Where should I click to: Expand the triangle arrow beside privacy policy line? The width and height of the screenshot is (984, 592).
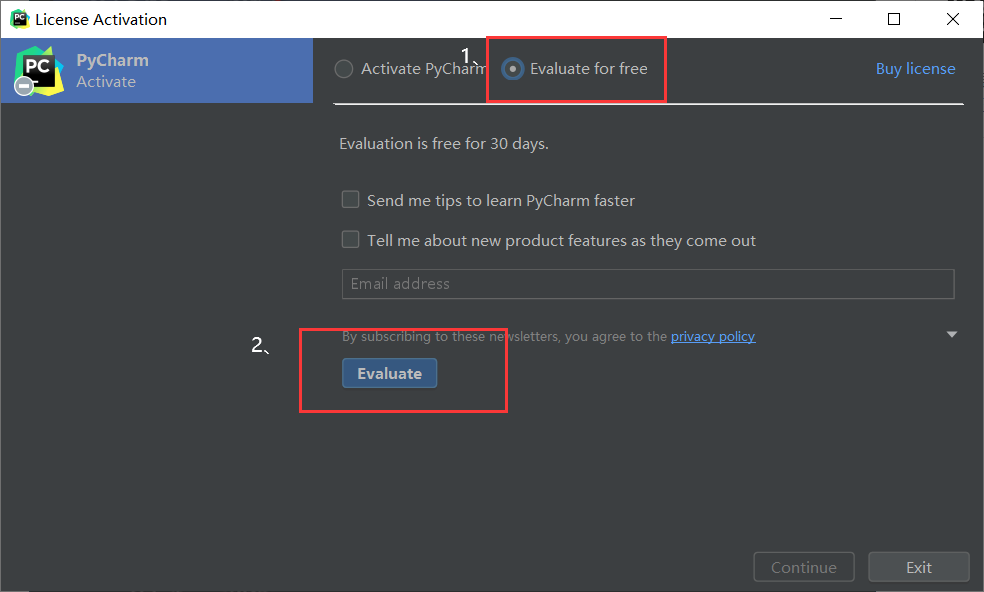click(x=952, y=335)
